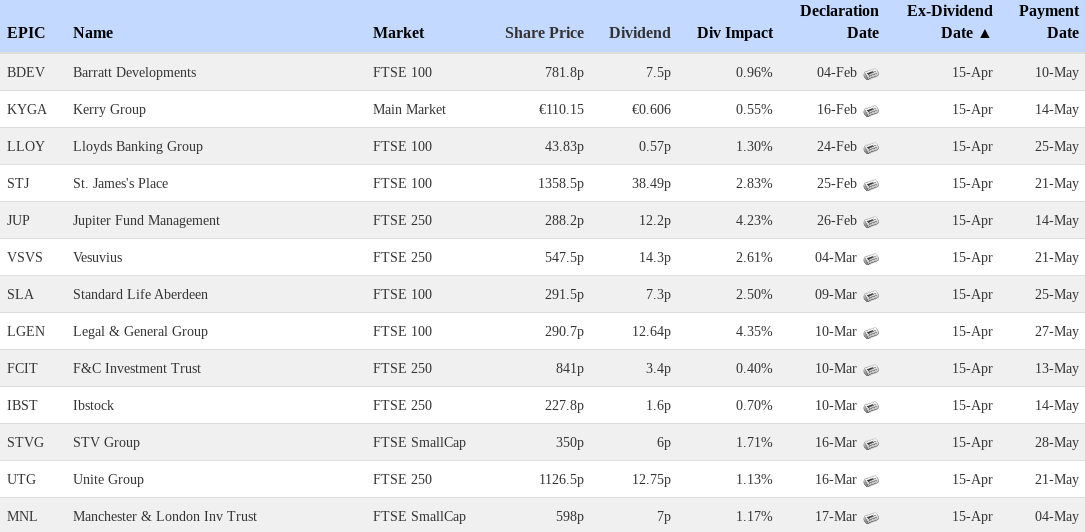Sort table by Declaration Date header

click(839, 21)
